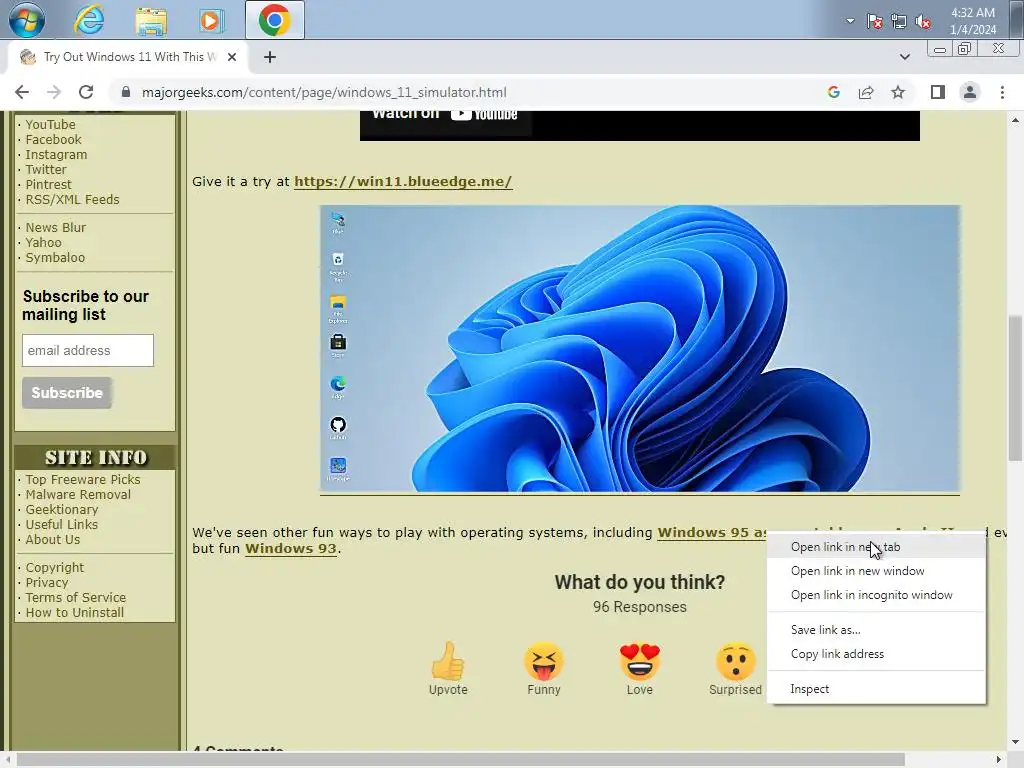Choose Copy link address
The width and height of the screenshot is (1024, 768).
876,654
